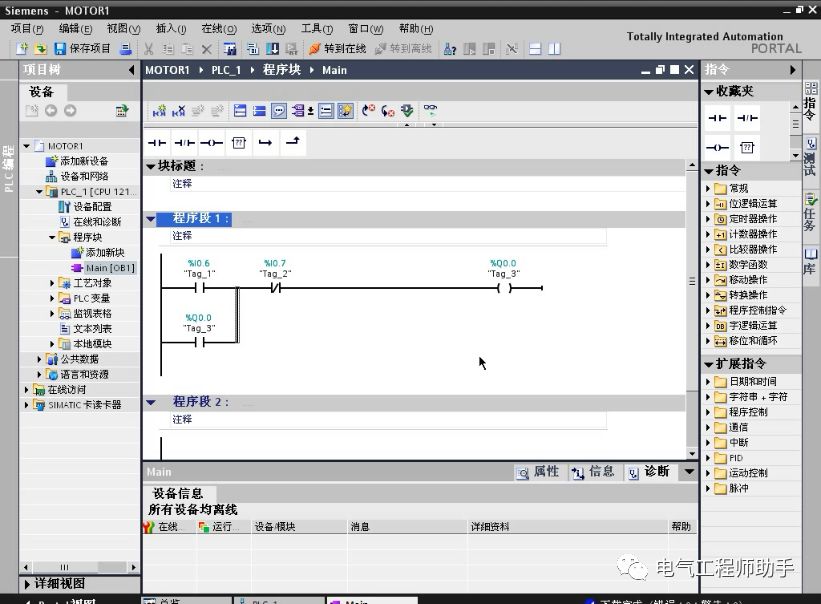821x604 pixels.
Task: Insert an output coil element
Action: [211, 144]
